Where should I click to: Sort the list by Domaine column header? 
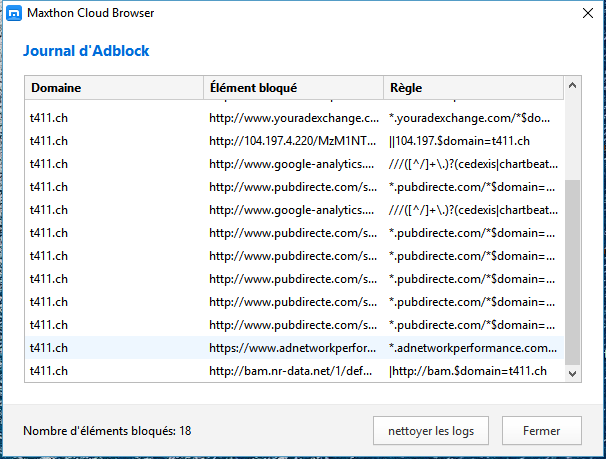click(x=114, y=88)
